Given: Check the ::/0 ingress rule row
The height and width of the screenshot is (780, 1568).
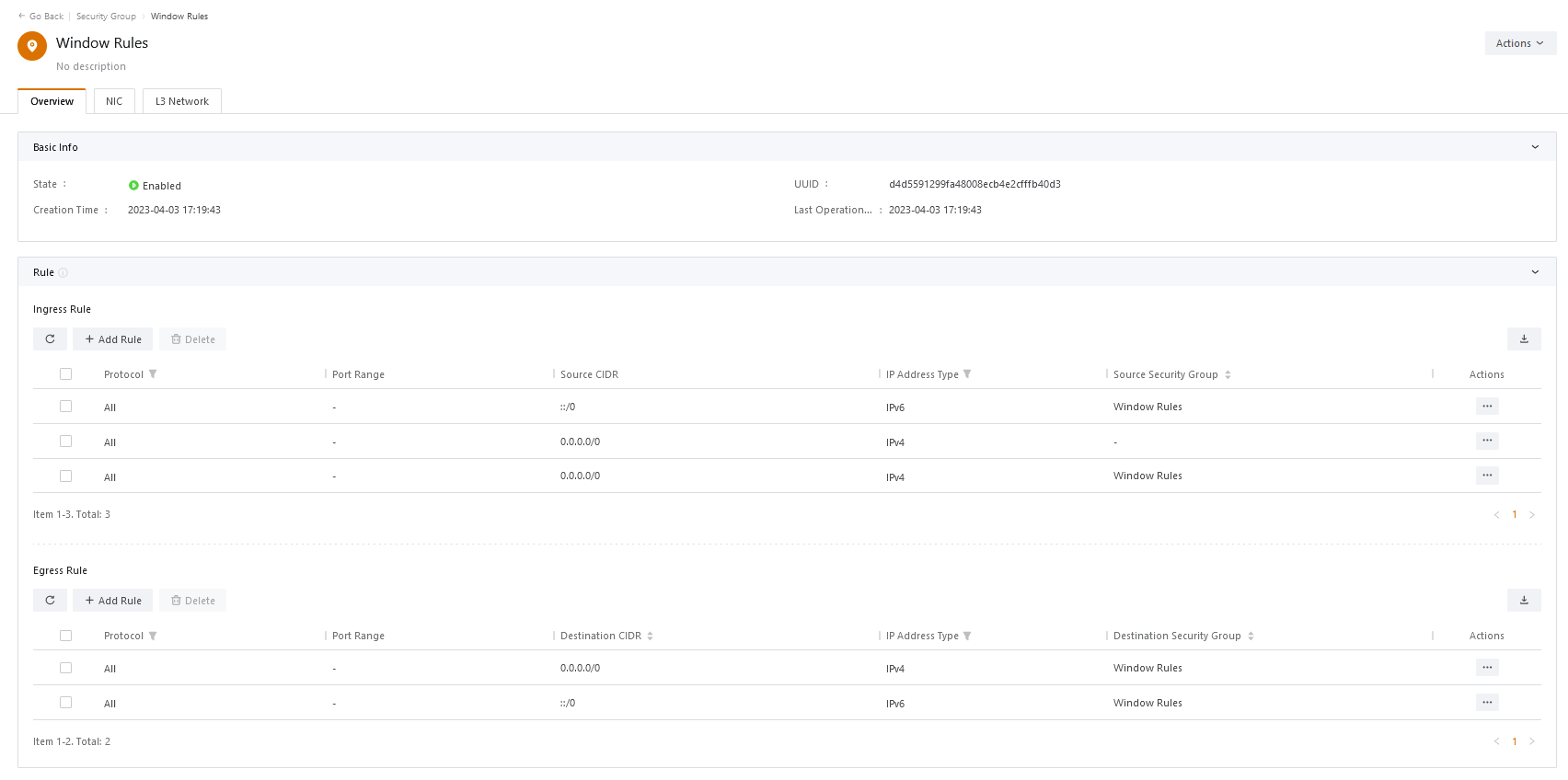Looking at the screenshot, I should [65, 407].
